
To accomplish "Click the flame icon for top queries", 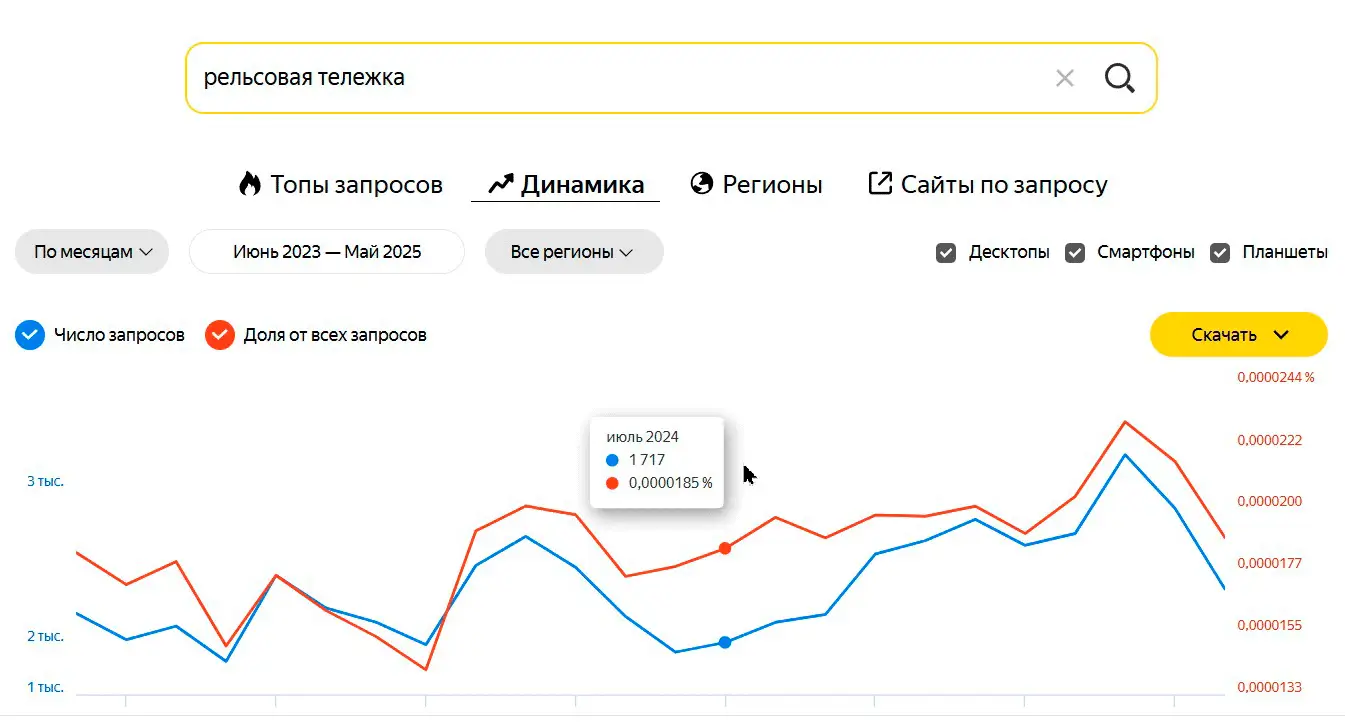I will (x=249, y=184).
